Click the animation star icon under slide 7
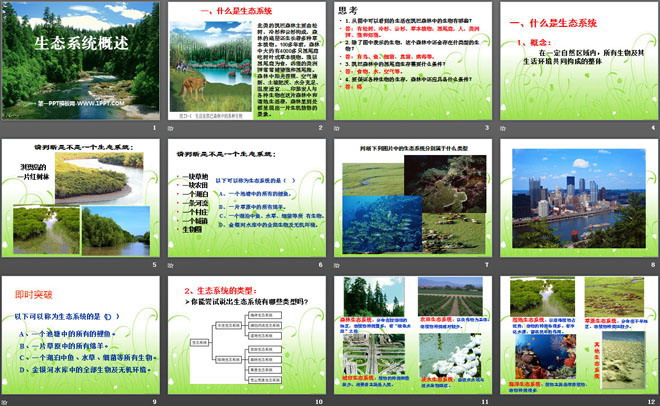Screen dimensions: 660x406 point(337,265)
